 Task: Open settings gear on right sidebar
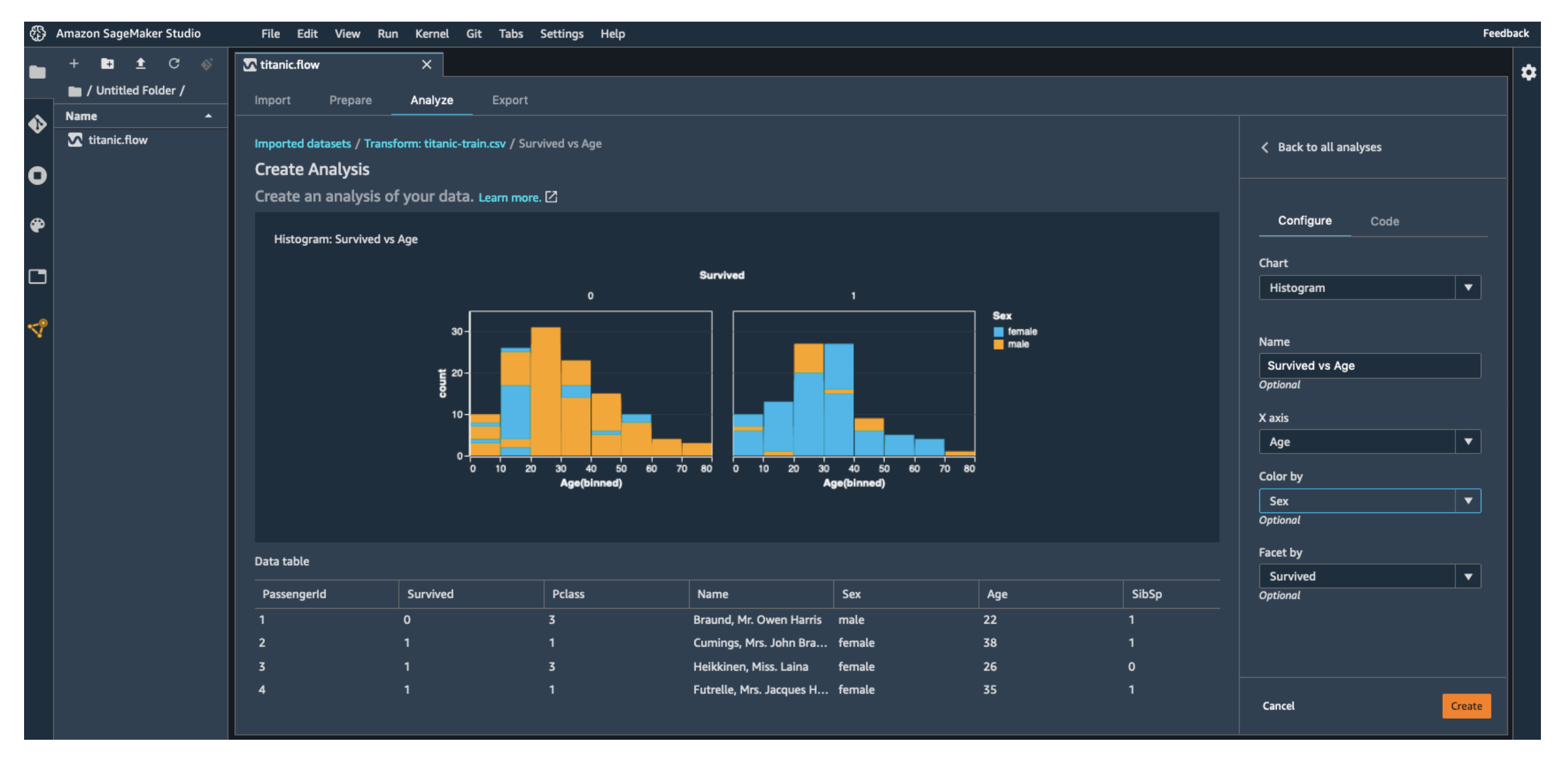tap(1528, 73)
